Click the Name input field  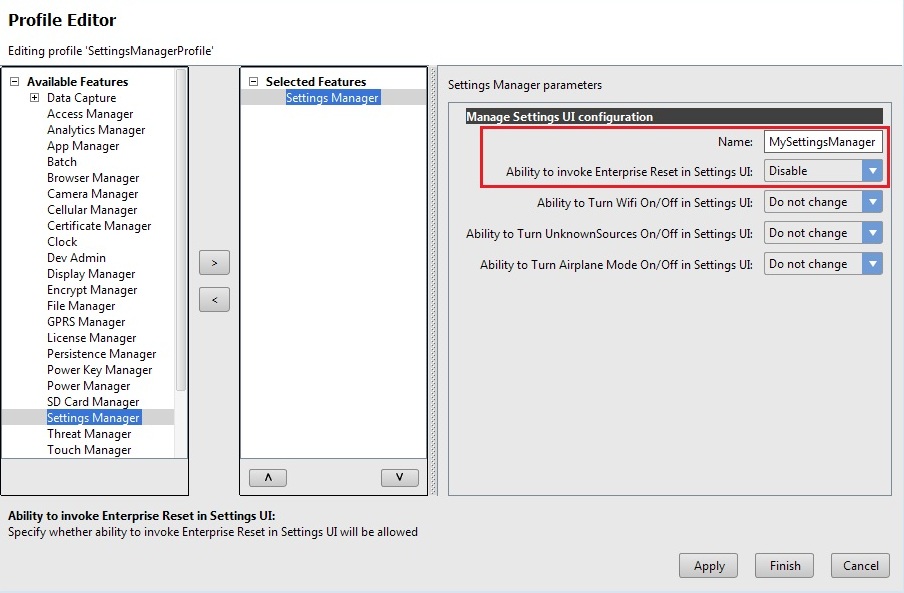[x=822, y=142]
